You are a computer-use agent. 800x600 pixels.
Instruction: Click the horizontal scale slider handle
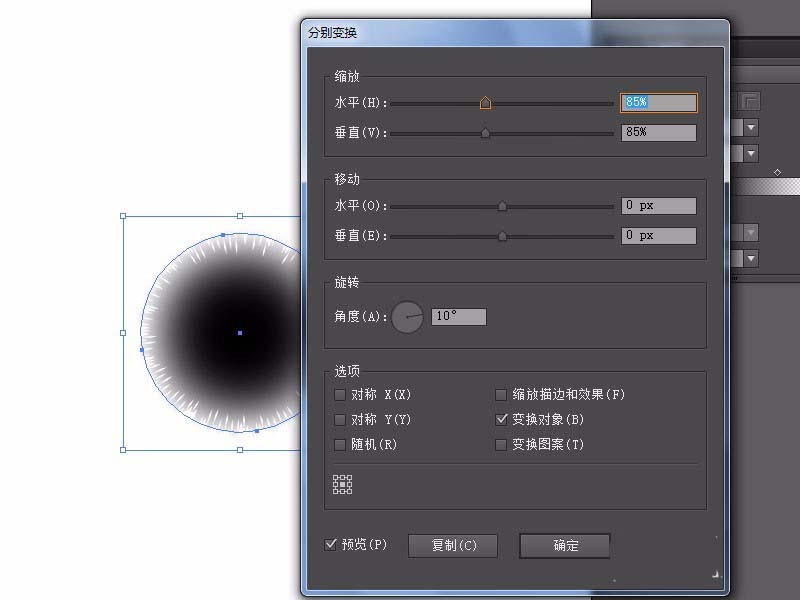tap(485, 103)
